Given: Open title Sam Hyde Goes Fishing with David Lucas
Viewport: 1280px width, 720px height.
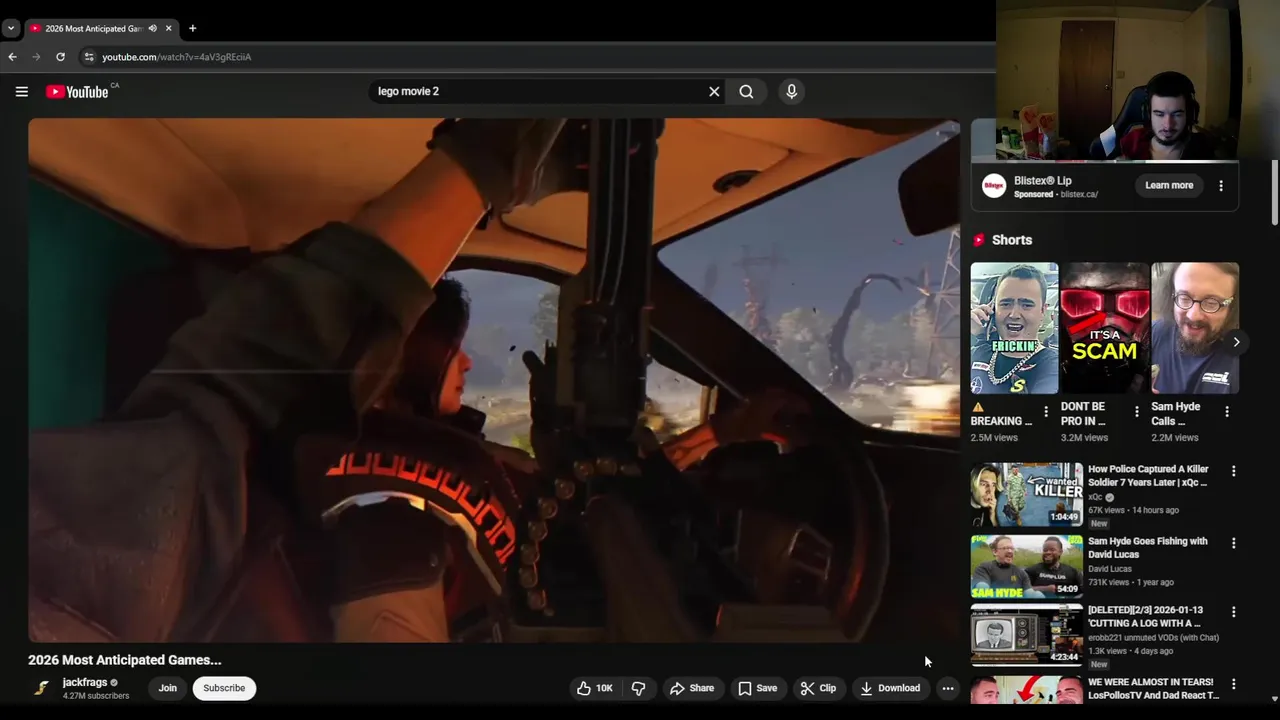Looking at the screenshot, I should pyautogui.click(x=1148, y=547).
